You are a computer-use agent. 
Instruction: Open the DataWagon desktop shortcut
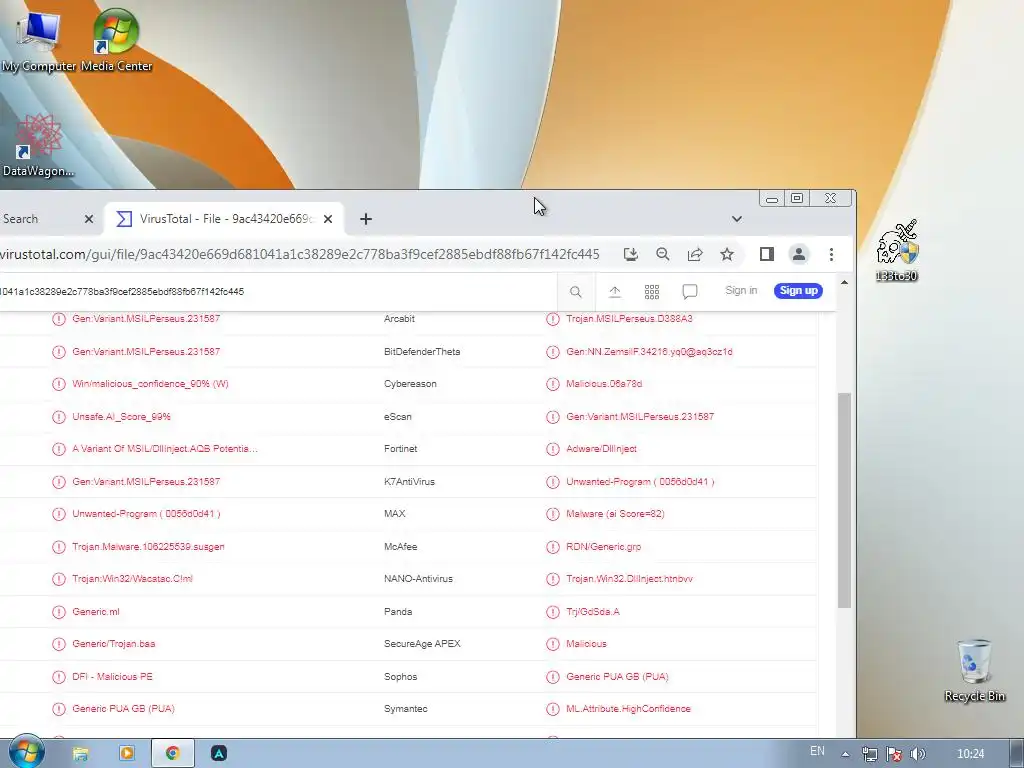click(x=38, y=145)
